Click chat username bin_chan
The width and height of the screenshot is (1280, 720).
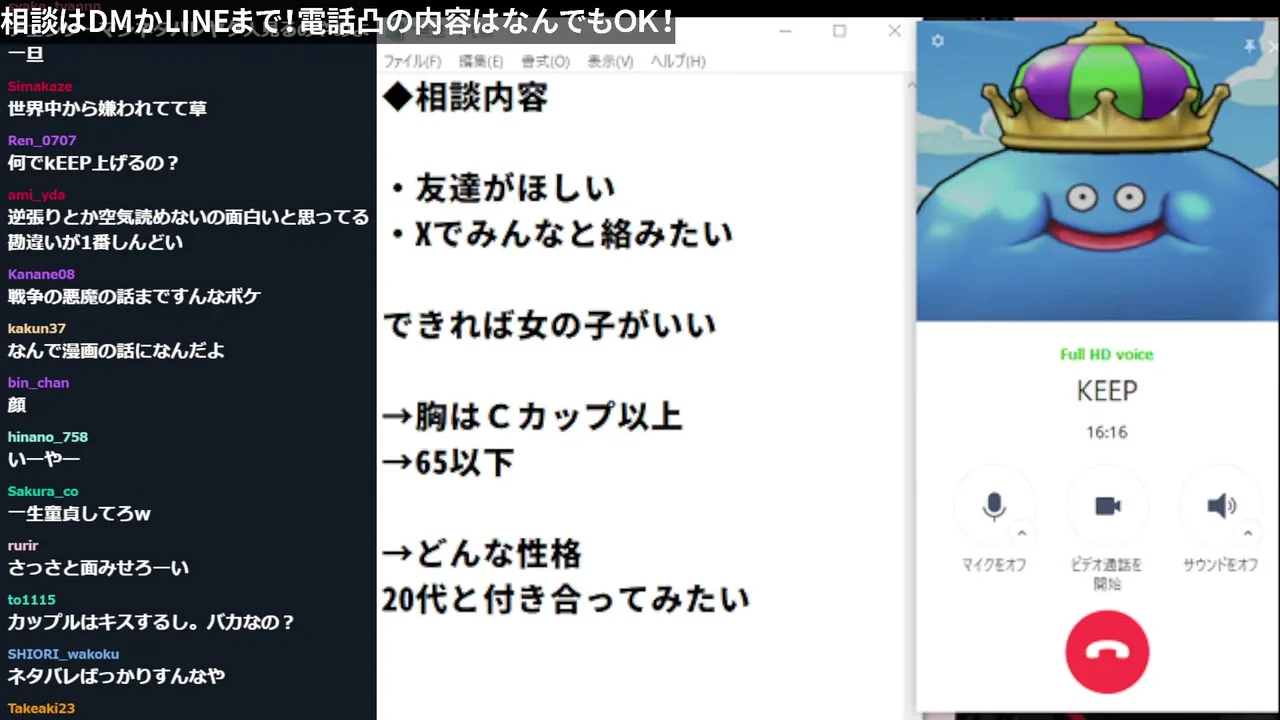(x=38, y=382)
